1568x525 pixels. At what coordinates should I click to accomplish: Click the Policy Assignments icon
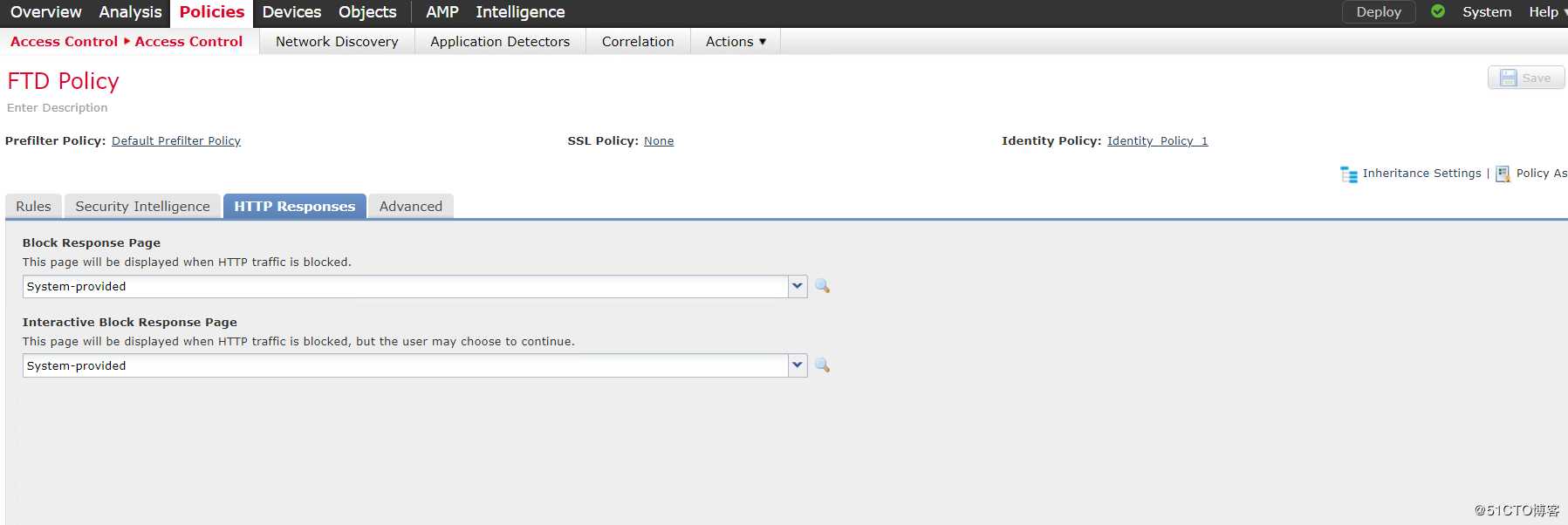[x=1503, y=174]
